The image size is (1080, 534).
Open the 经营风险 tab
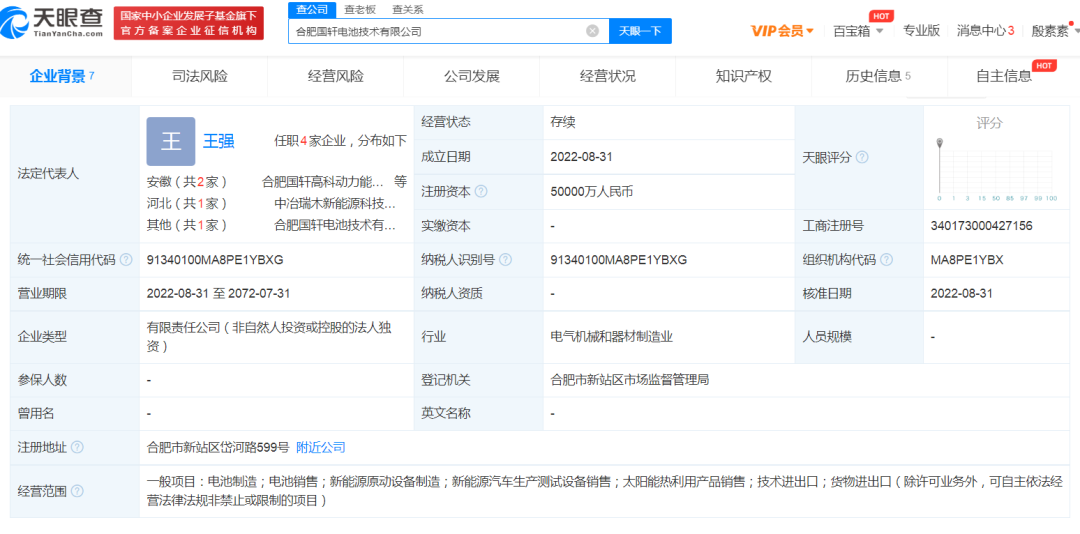coord(335,76)
